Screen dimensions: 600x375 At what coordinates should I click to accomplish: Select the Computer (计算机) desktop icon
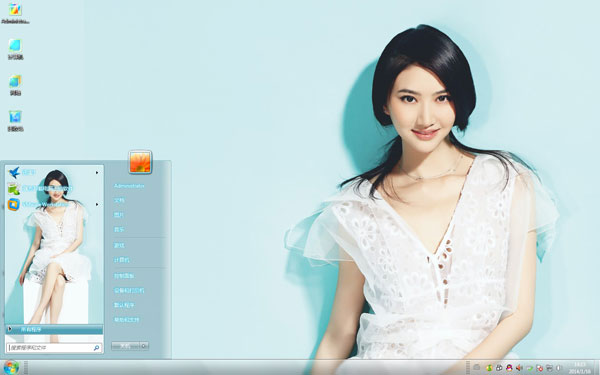pyautogui.click(x=15, y=49)
